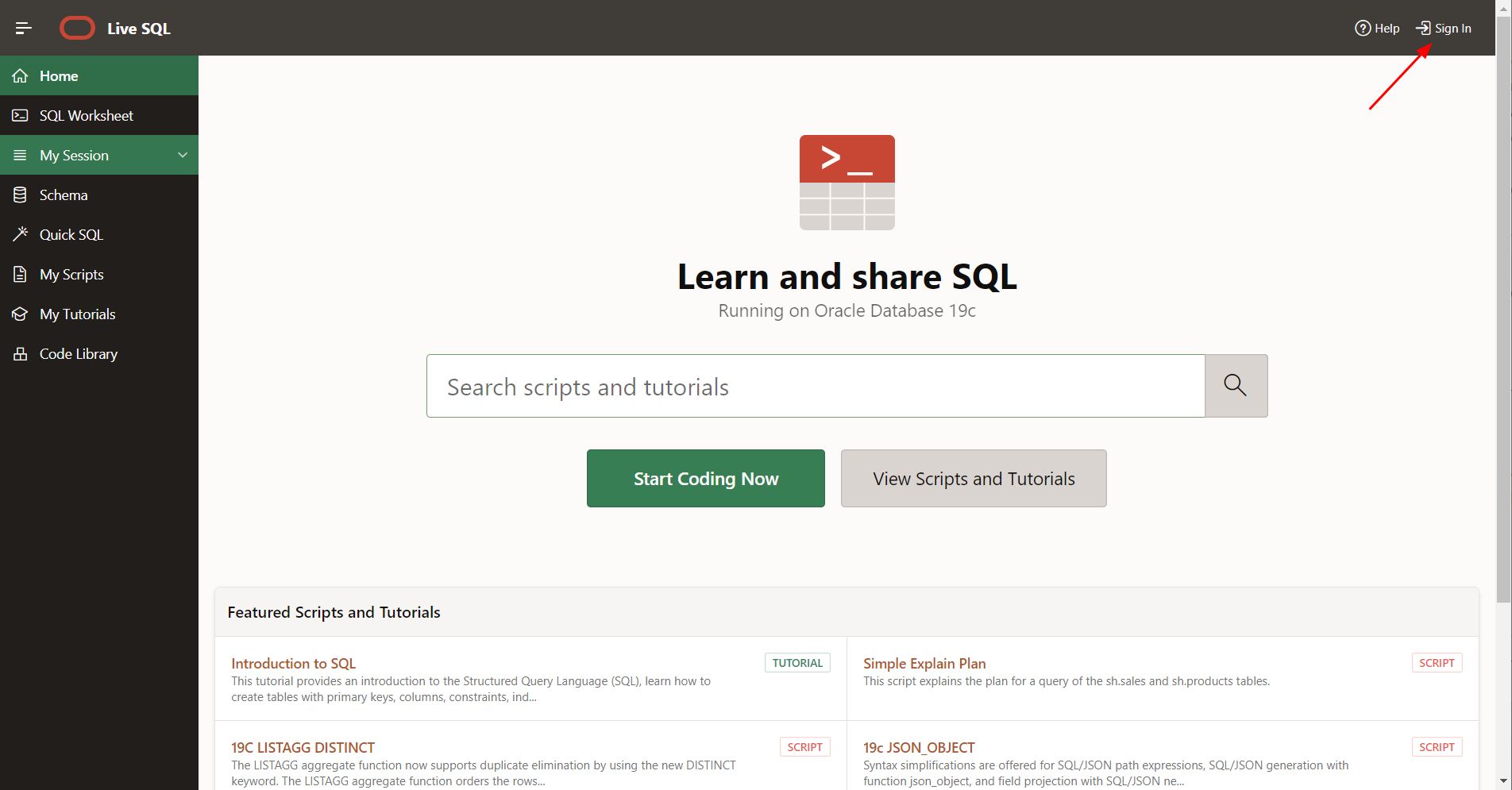Click the Help question-mark icon
Screen dimensions: 1512x790
tap(1363, 28)
